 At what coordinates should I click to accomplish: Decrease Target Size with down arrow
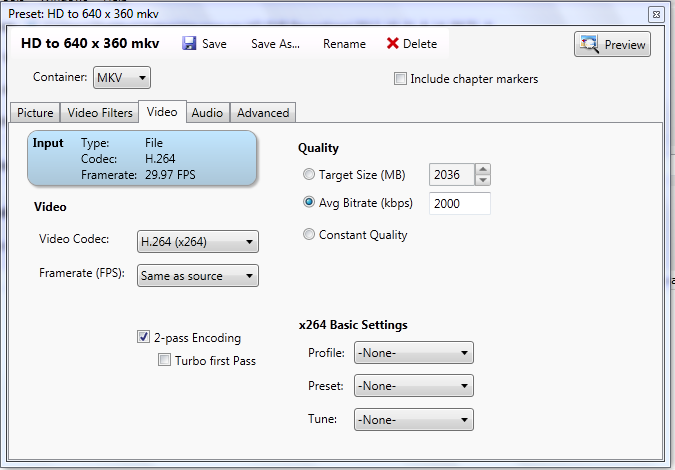click(483, 180)
